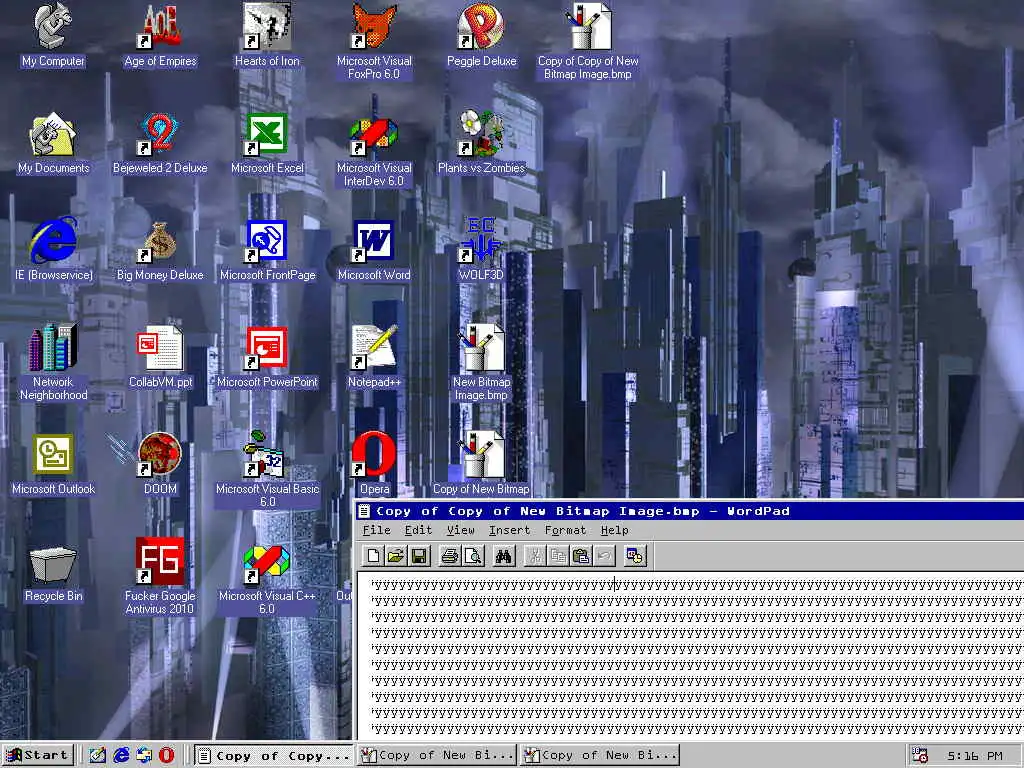The height and width of the screenshot is (768, 1024).
Task: Select the DOOM shortcut
Action: pos(160,464)
